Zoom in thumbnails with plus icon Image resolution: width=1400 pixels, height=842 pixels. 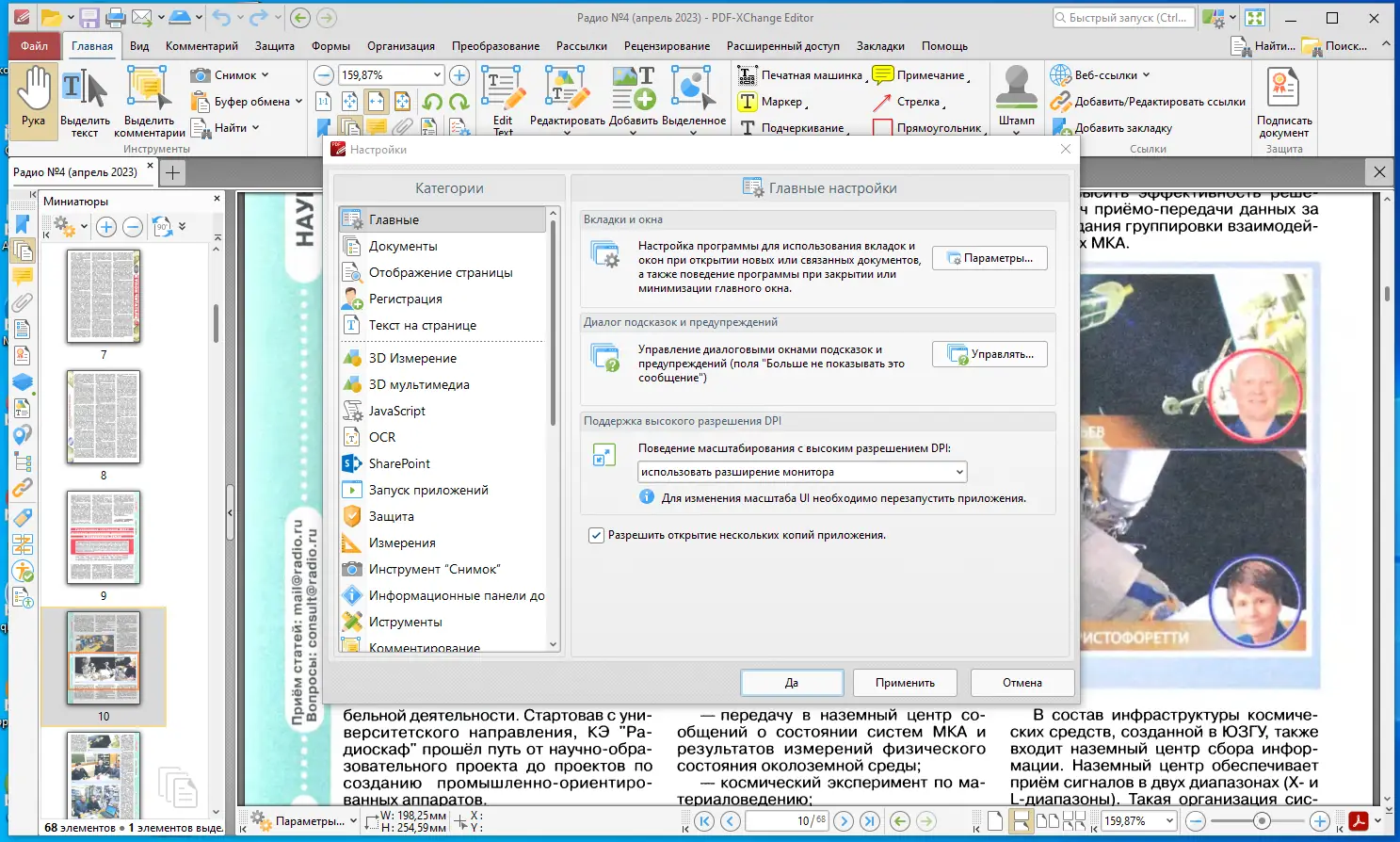pos(106,227)
